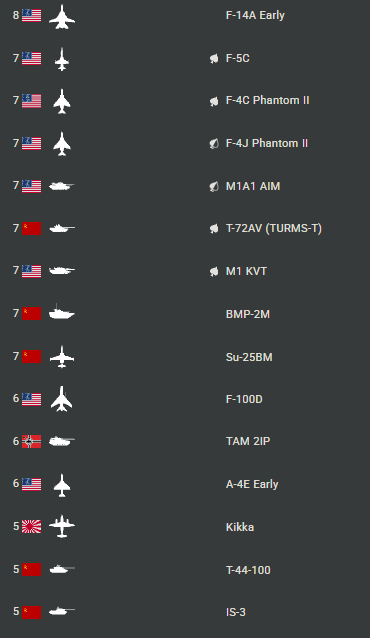Click the tank silhouette for T-72AV (TURMS-T)
This screenshot has width=370, height=638.
point(62,228)
